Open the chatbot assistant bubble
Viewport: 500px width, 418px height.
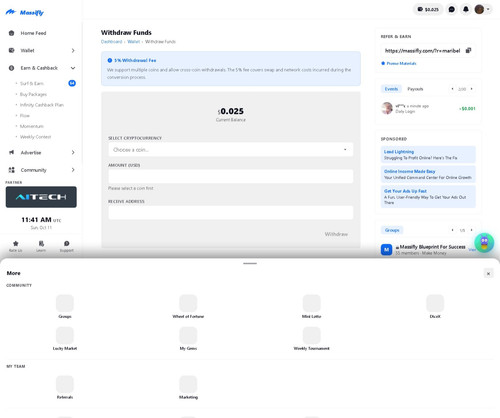click(x=484, y=243)
